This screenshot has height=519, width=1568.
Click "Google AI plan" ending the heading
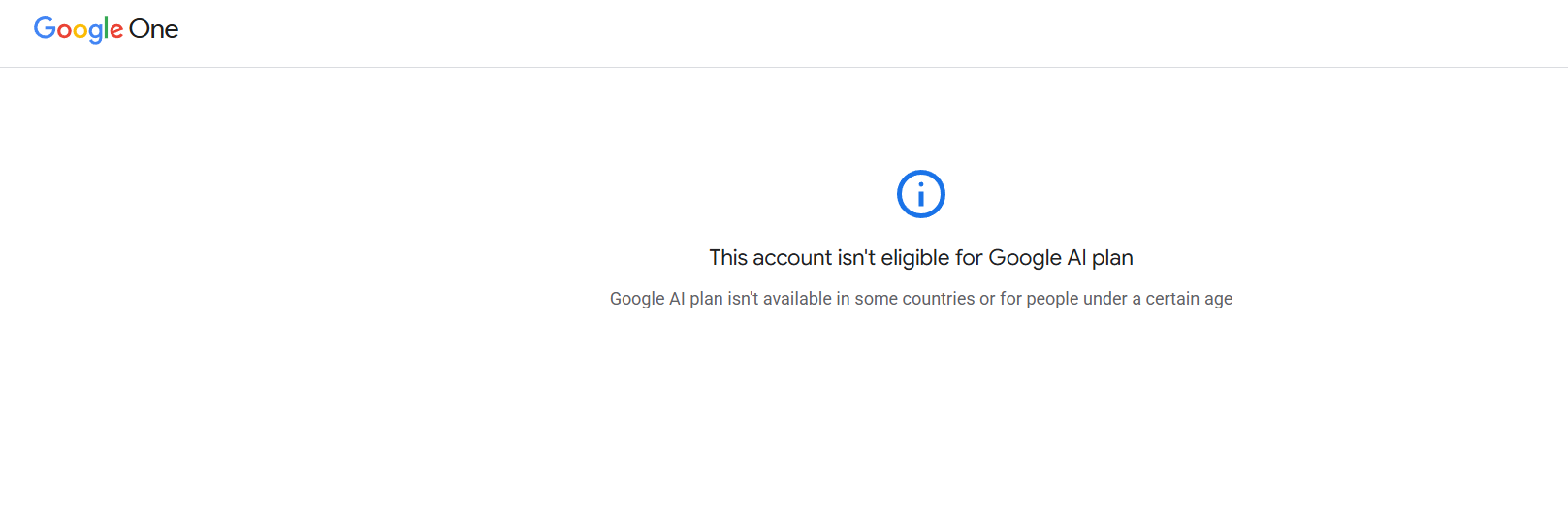tap(1061, 258)
